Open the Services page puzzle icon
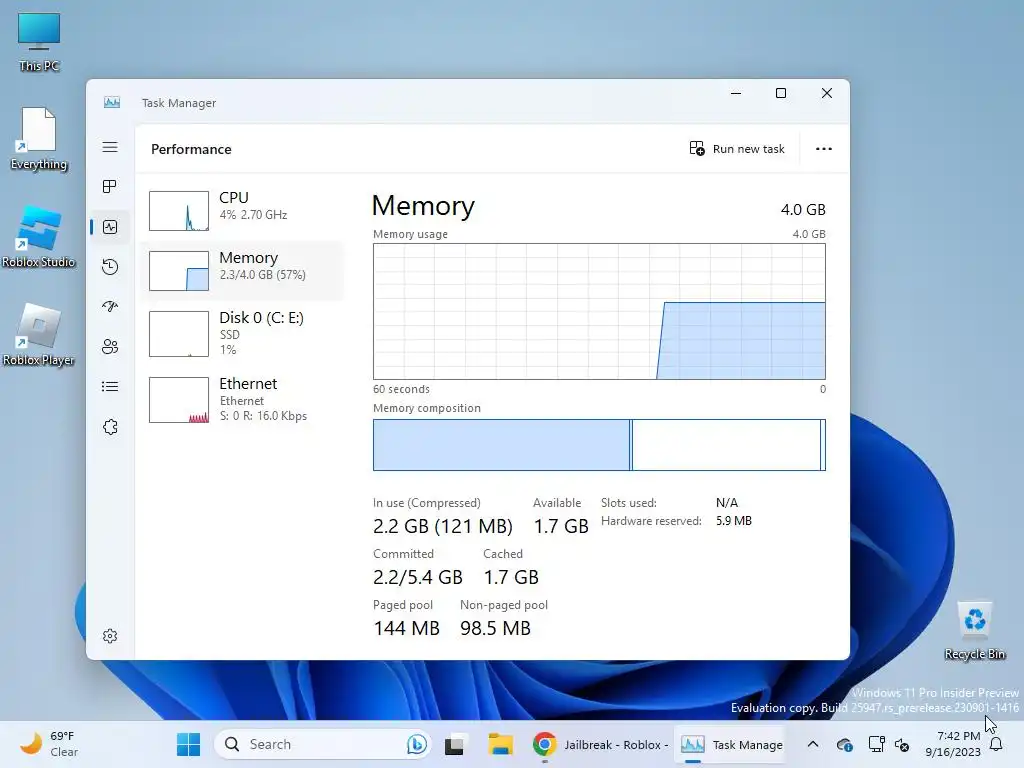This screenshot has height=768, width=1024. (x=110, y=427)
